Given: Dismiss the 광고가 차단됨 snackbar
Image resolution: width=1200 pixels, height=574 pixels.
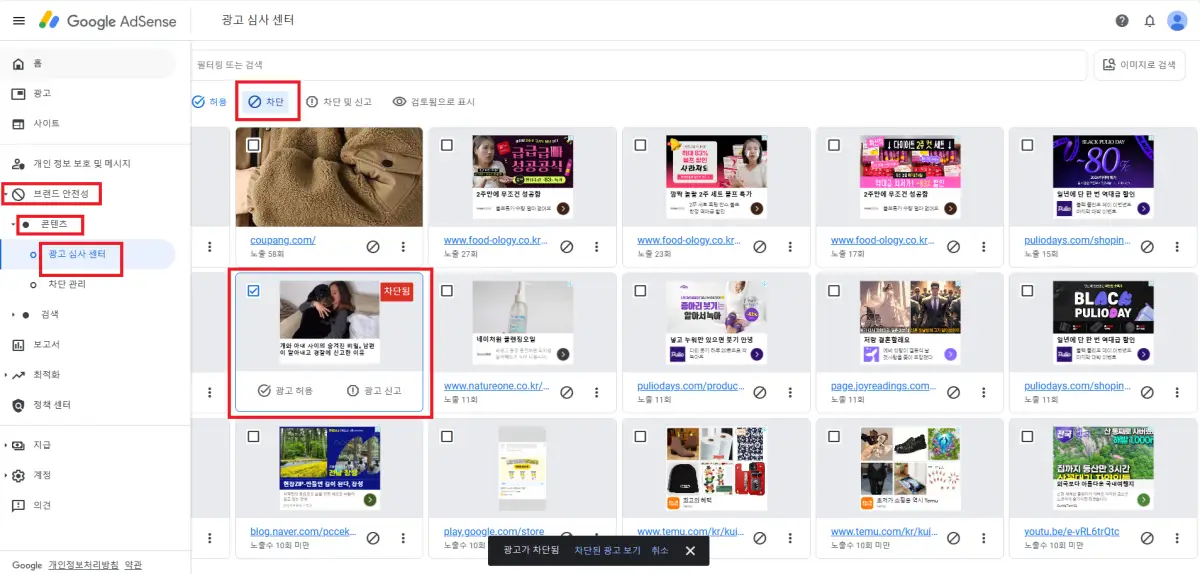Looking at the screenshot, I should point(690,550).
